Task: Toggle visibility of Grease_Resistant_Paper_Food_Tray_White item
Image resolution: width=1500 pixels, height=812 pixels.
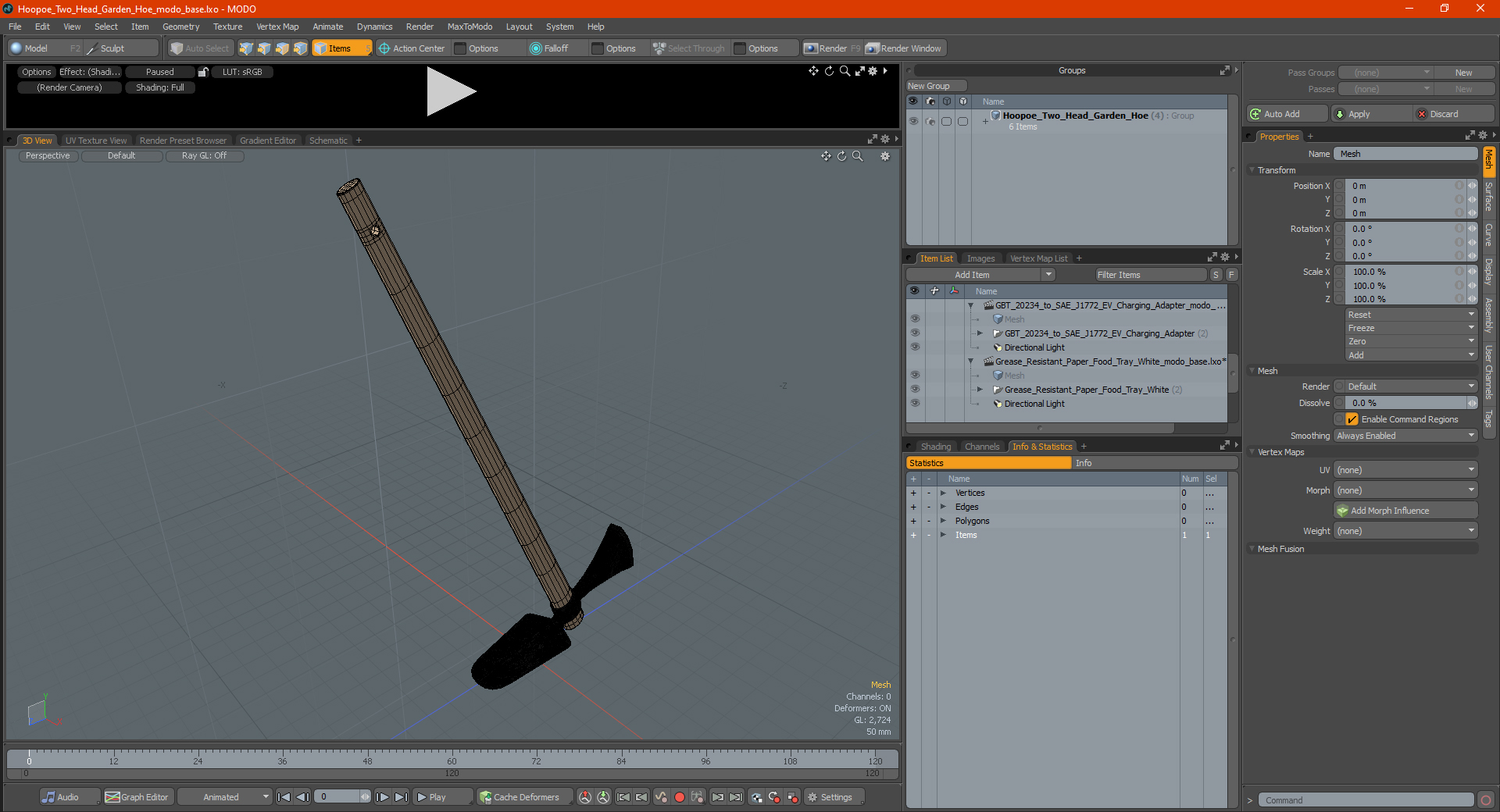Action: pyautogui.click(x=914, y=390)
